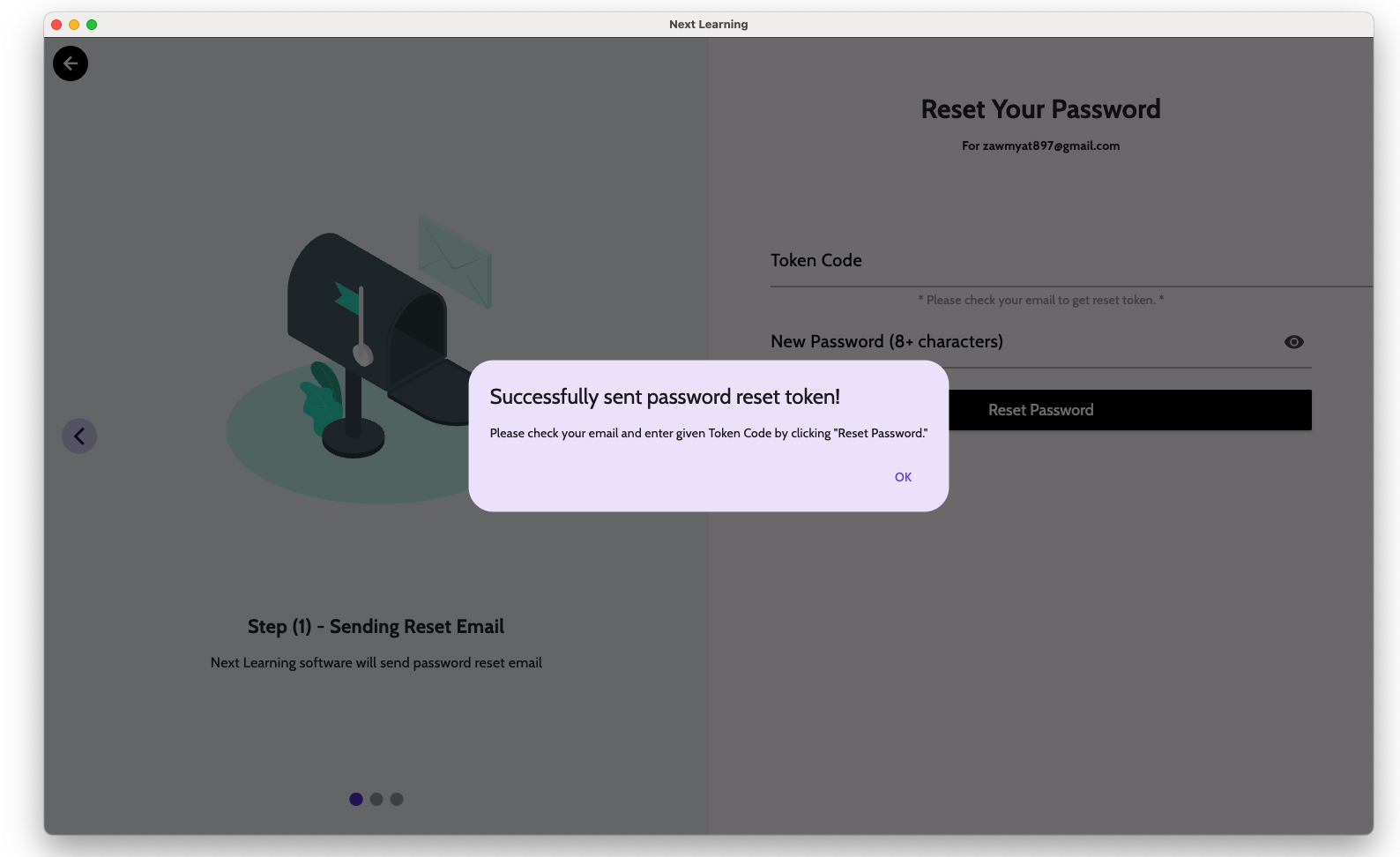Viewport: 1400px width, 857px height.
Task: Select the second carousel indicator dot
Action: [x=376, y=799]
